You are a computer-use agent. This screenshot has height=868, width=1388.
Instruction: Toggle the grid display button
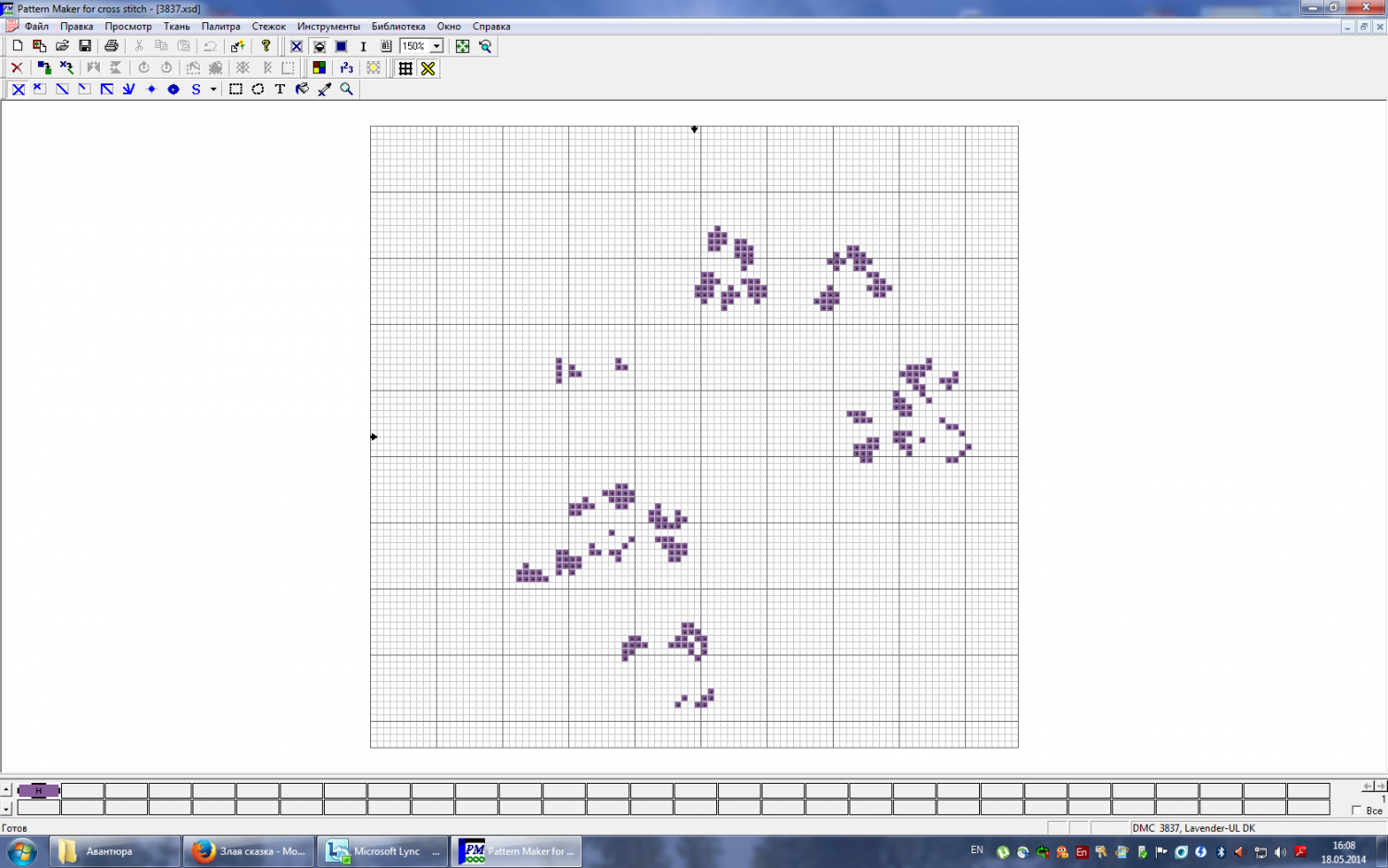click(x=405, y=68)
